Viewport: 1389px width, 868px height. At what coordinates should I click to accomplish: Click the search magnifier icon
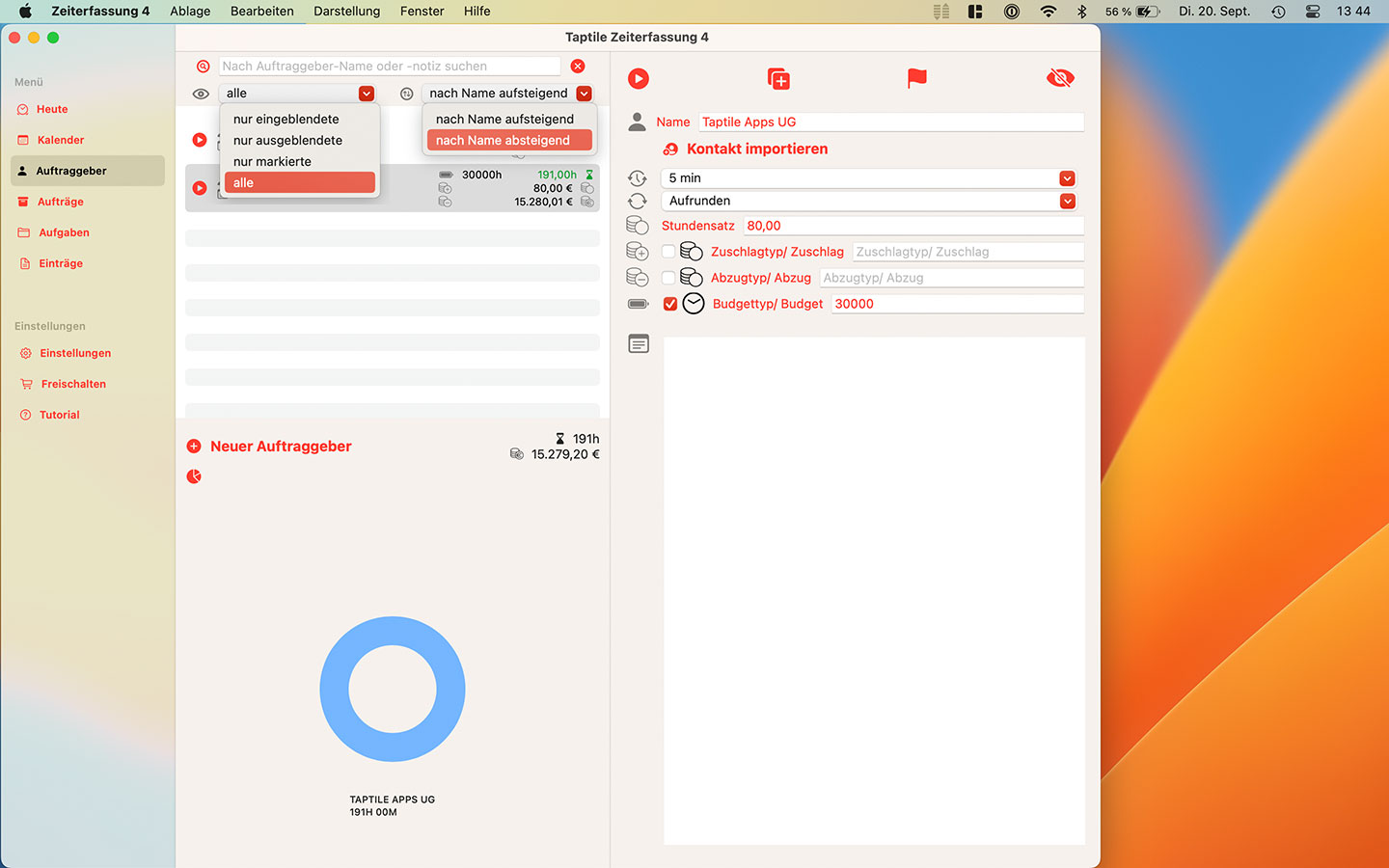pos(203,67)
